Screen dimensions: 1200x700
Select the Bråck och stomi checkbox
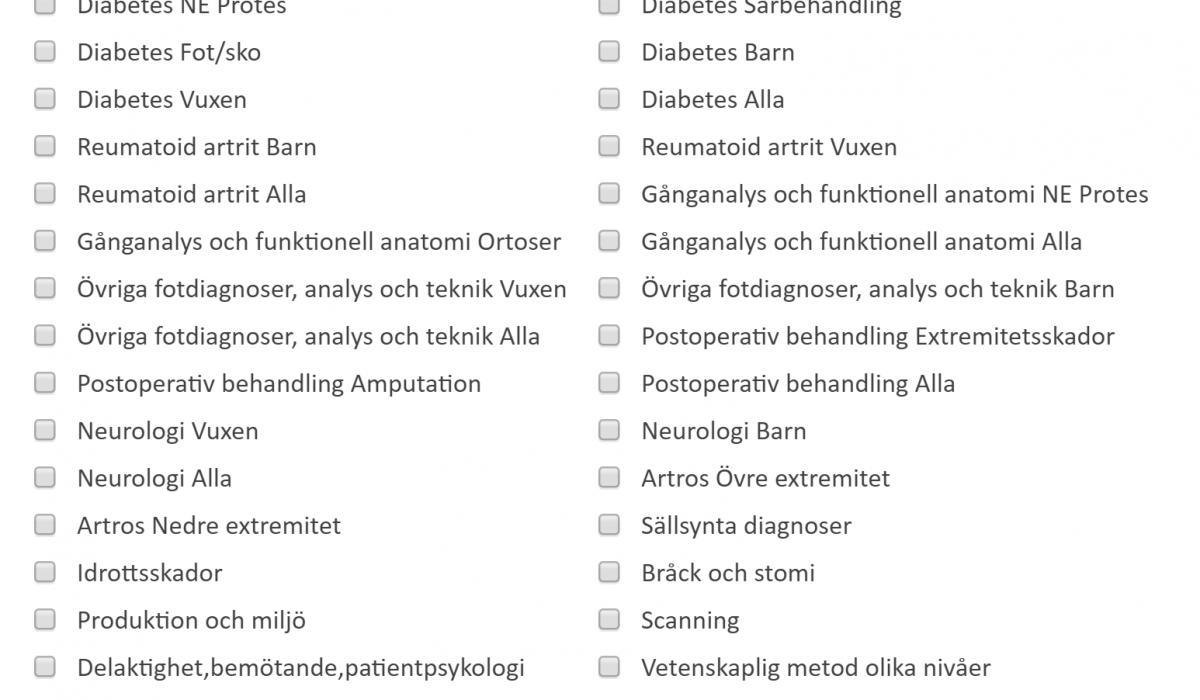point(609,573)
